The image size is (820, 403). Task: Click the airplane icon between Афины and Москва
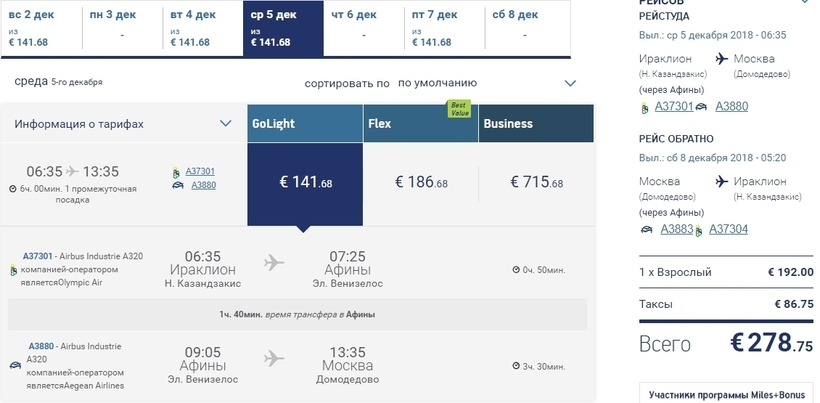tap(274, 358)
